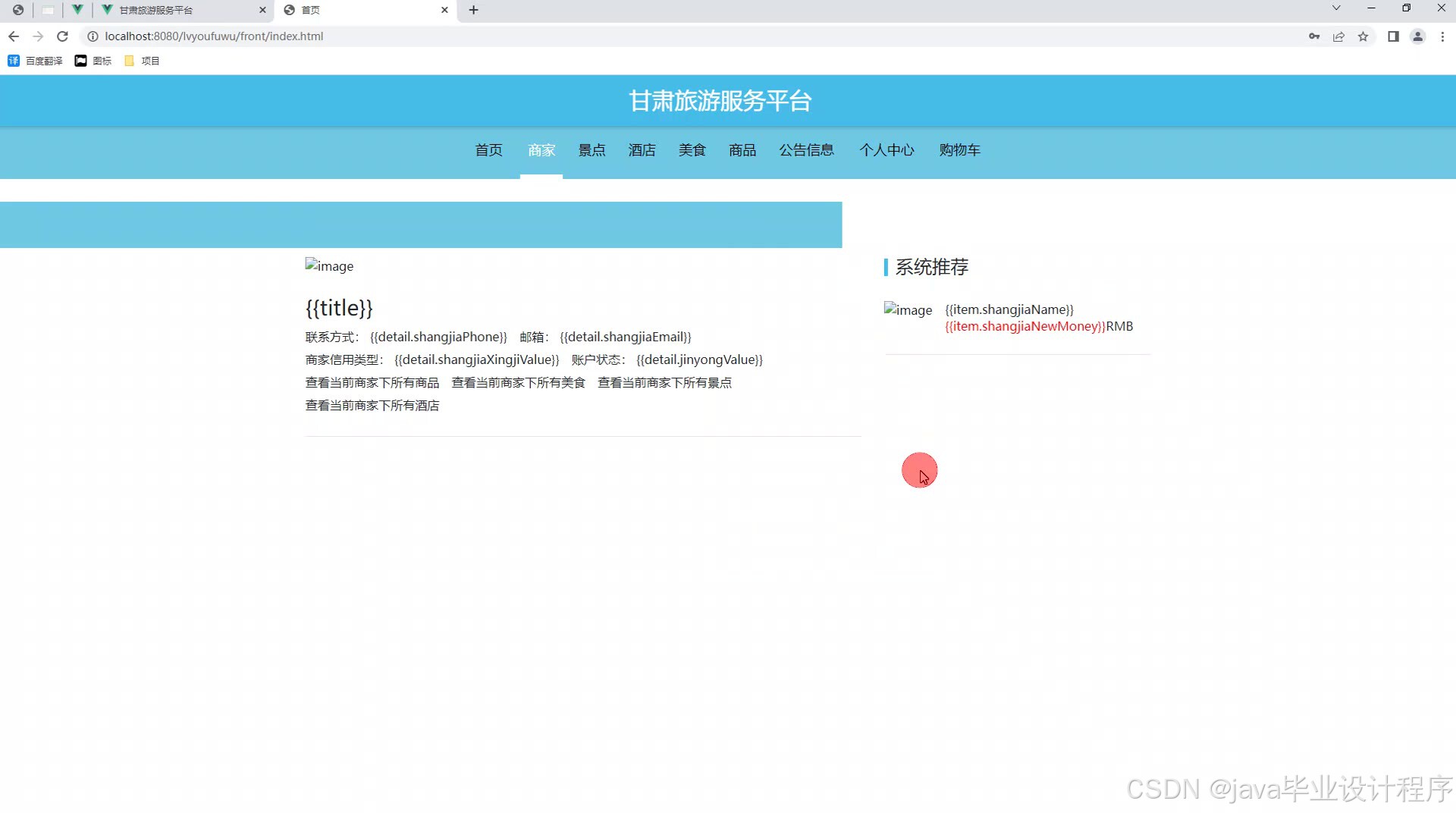Click the 甘肃旅游服务平台 site title
The width and height of the screenshot is (1456, 813).
[720, 101]
